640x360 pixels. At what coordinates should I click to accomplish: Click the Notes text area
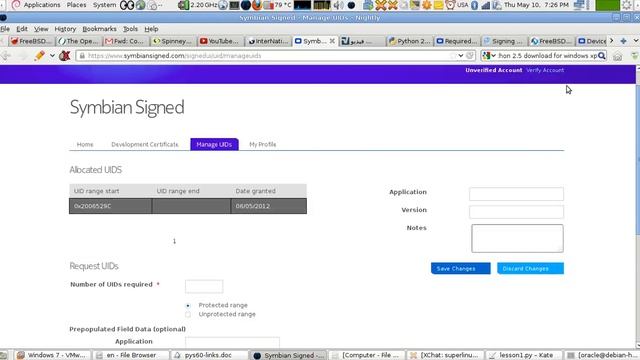click(x=517, y=238)
